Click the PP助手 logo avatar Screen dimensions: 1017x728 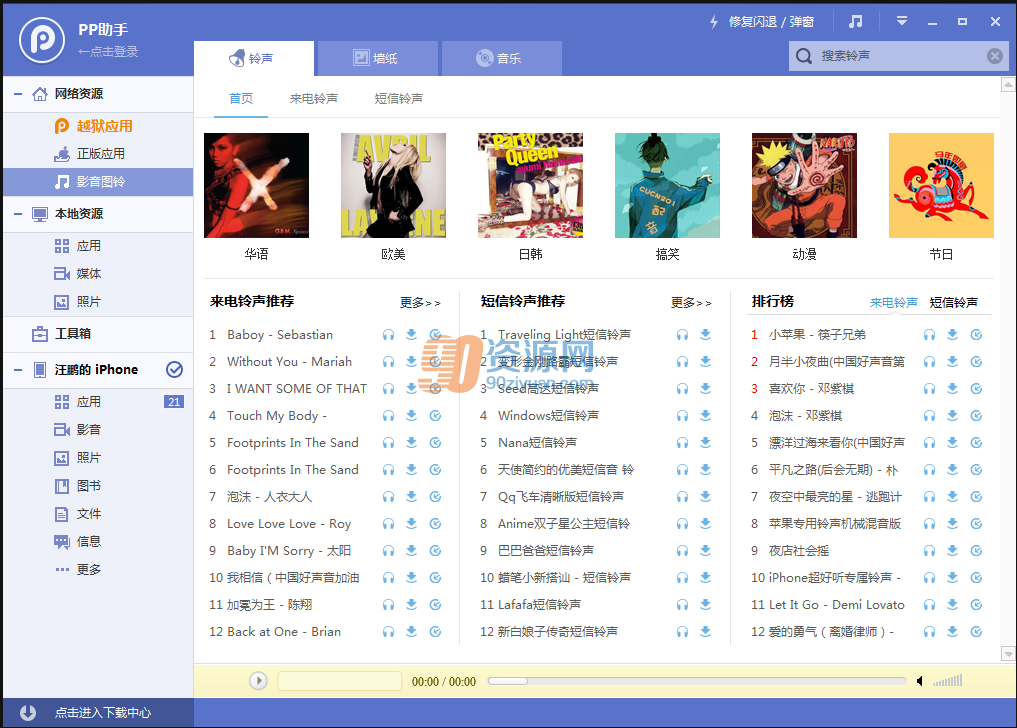42,40
